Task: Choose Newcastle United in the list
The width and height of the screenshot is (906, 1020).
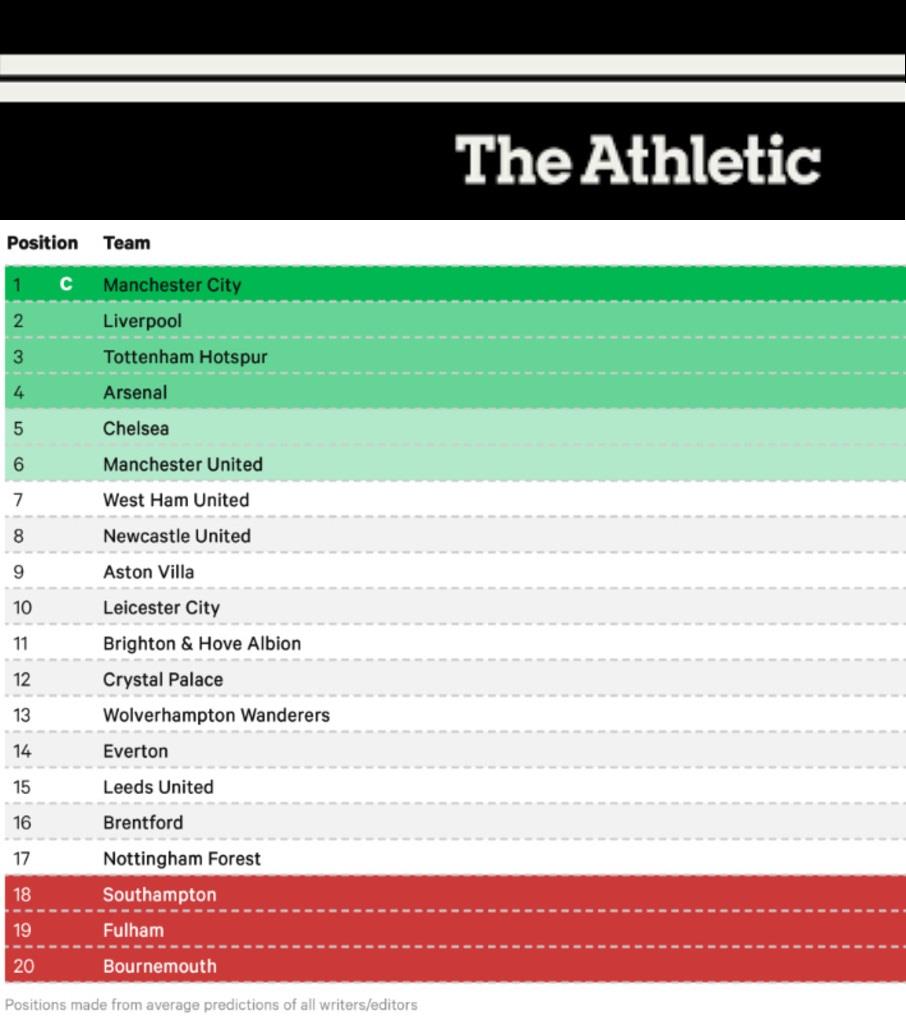Action: click(177, 536)
